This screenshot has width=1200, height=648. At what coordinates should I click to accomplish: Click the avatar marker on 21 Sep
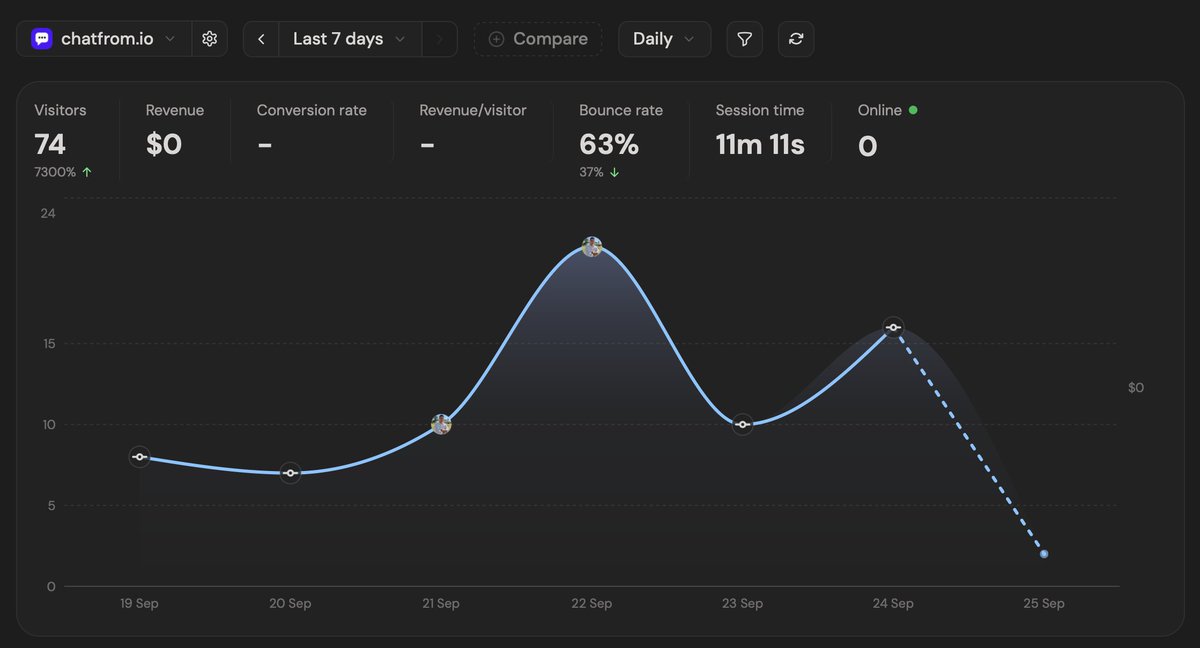(x=441, y=424)
